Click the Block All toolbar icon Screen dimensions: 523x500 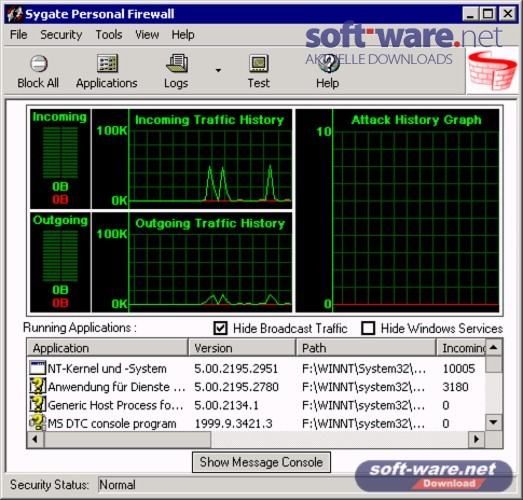[x=39, y=63]
